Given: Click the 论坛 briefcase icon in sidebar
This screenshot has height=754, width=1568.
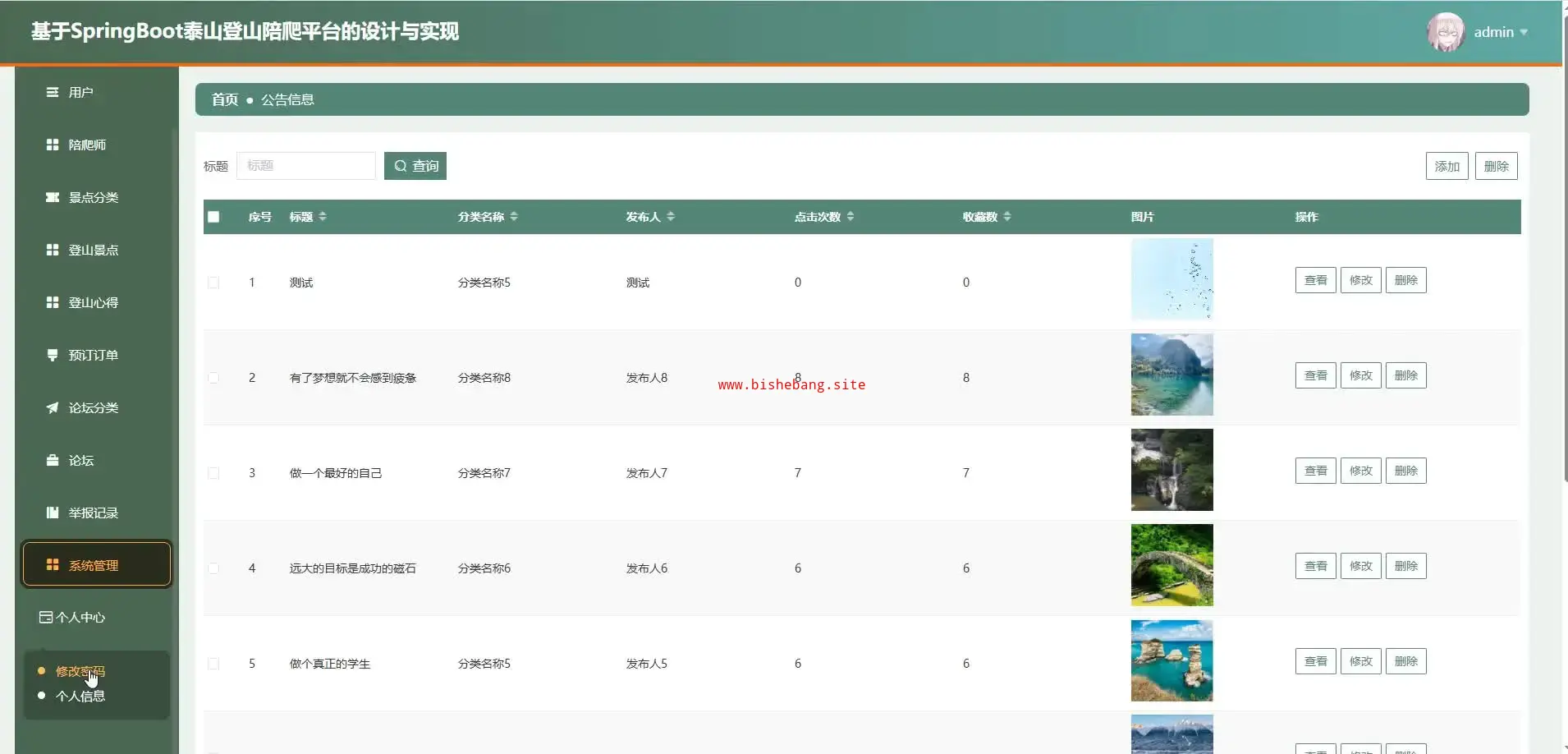Looking at the screenshot, I should coord(52,460).
